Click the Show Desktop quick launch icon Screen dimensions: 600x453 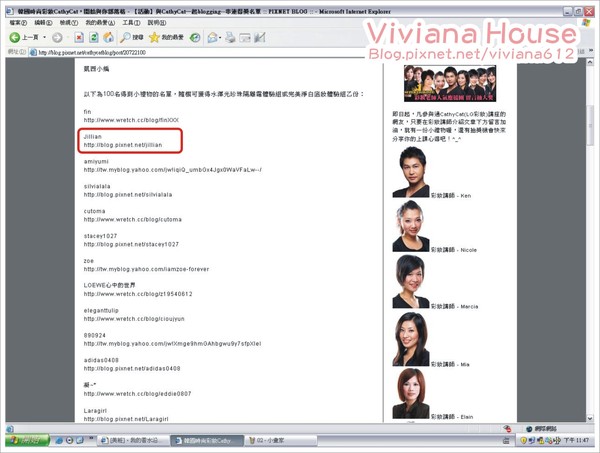(x=80, y=440)
